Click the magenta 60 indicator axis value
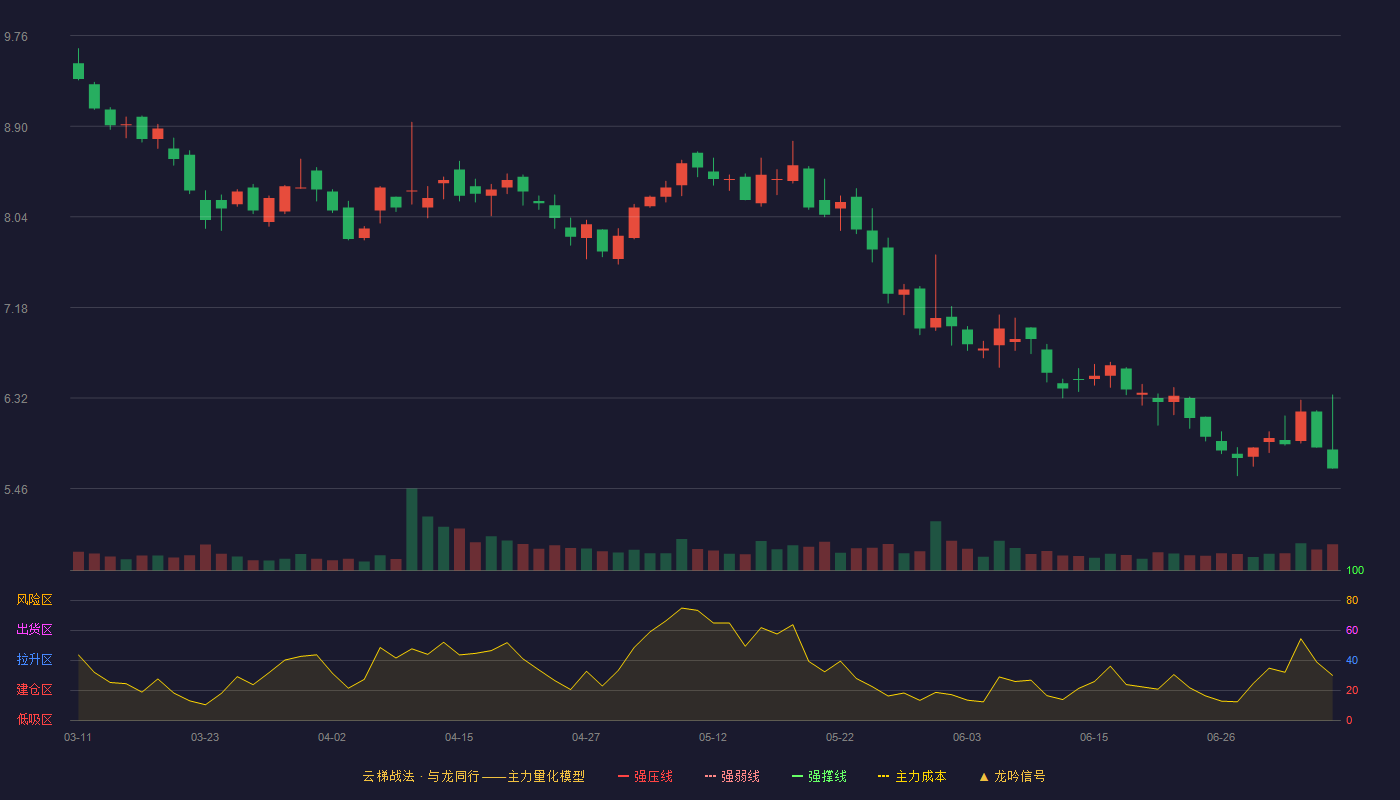Screen dimensions: 1400x800 click(1352, 631)
